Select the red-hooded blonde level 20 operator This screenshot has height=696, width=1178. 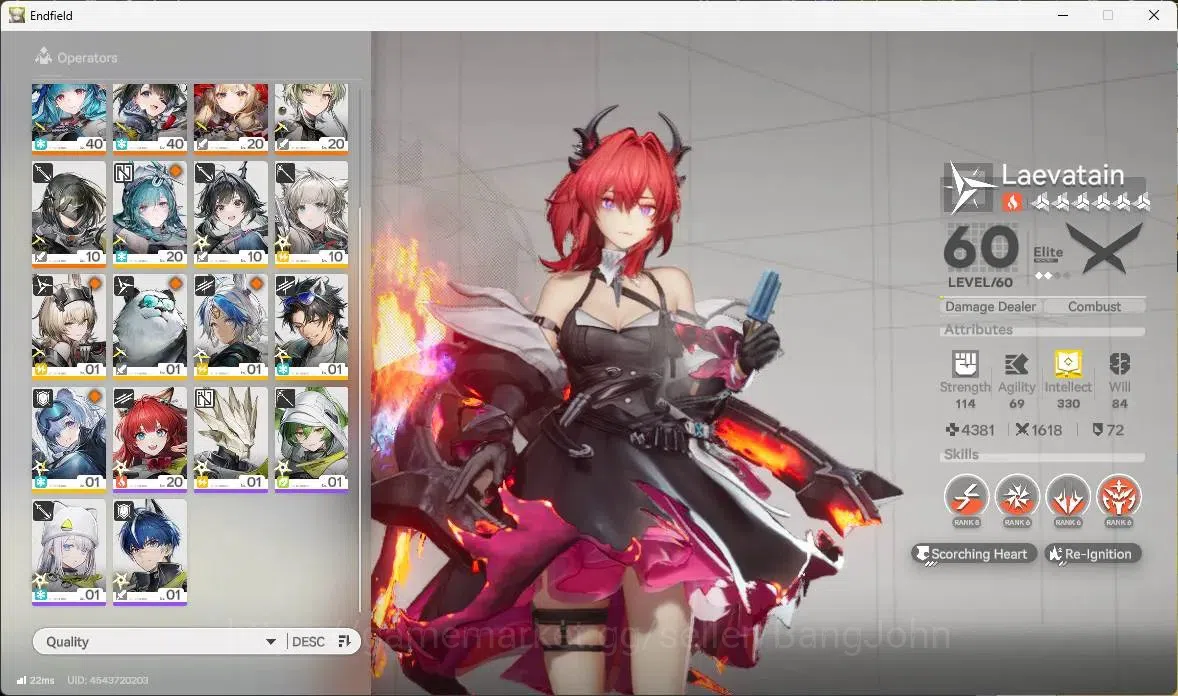(x=231, y=118)
